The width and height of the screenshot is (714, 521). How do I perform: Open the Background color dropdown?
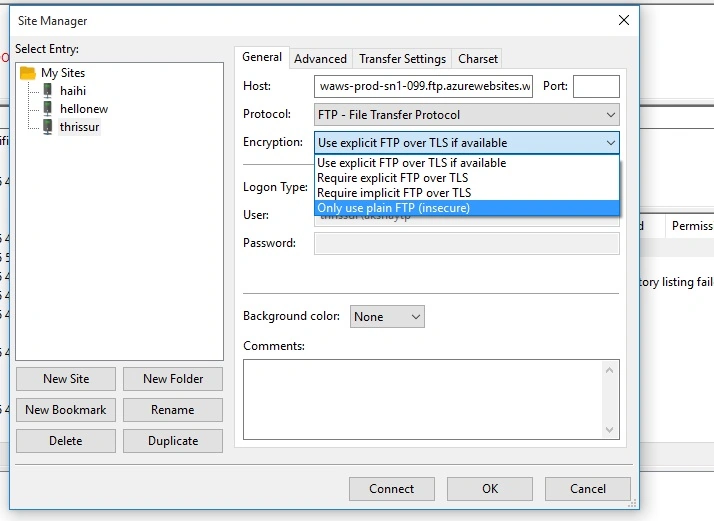(x=387, y=317)
